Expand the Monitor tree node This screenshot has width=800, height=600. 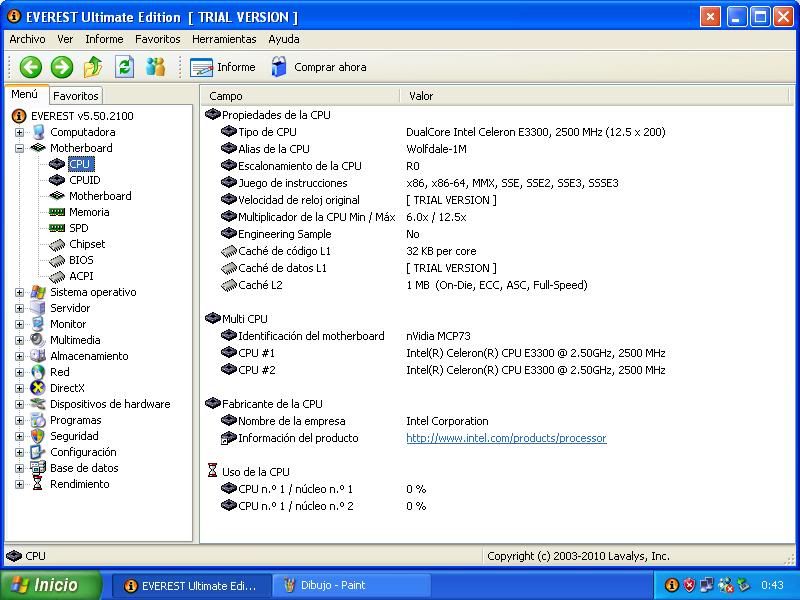coord(19,324)
